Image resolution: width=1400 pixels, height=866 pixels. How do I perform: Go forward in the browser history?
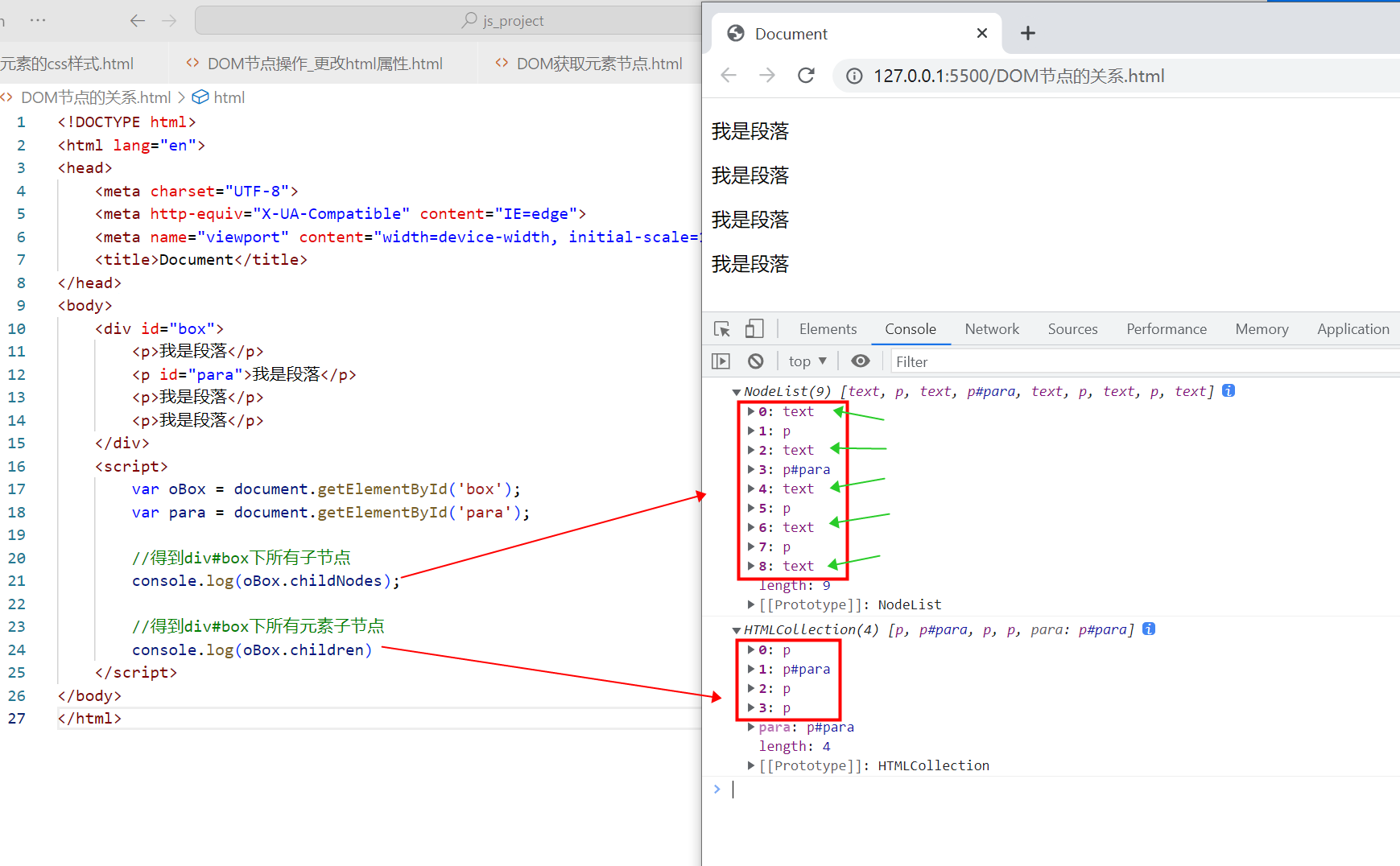click(767, 76)
